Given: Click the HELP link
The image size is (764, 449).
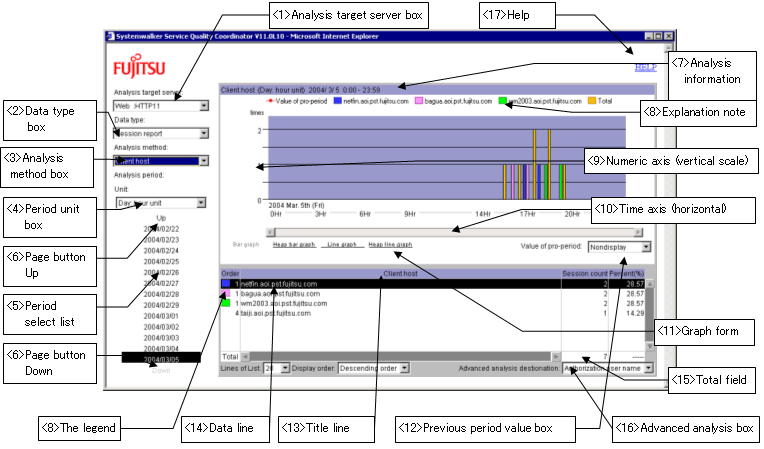Looking at the screenshot, I should (646, 67).
